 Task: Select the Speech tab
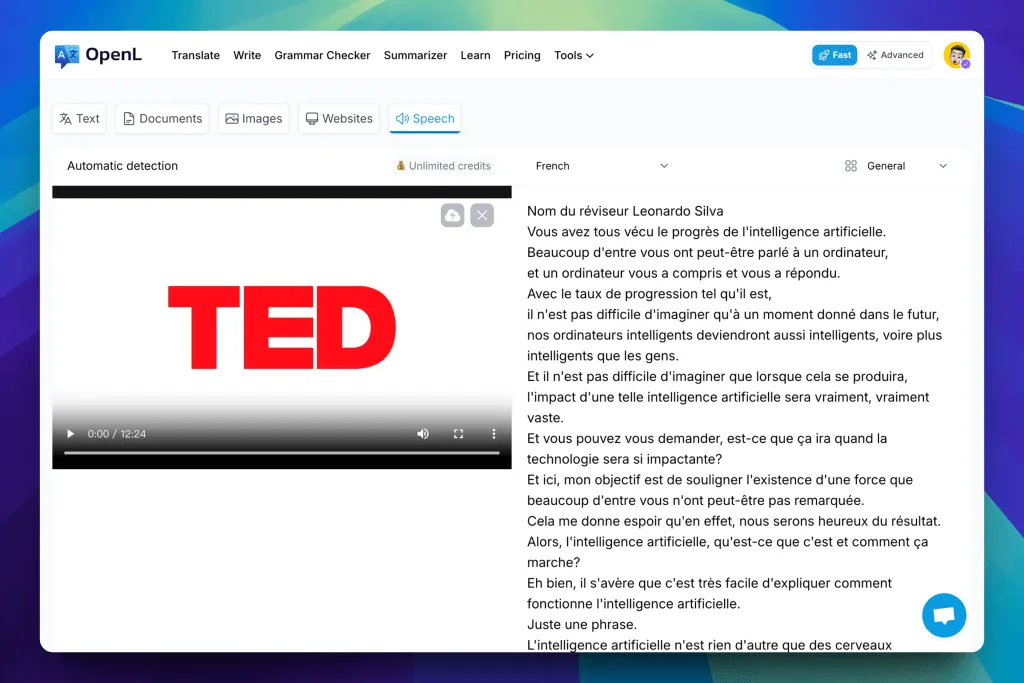point(425,118)
